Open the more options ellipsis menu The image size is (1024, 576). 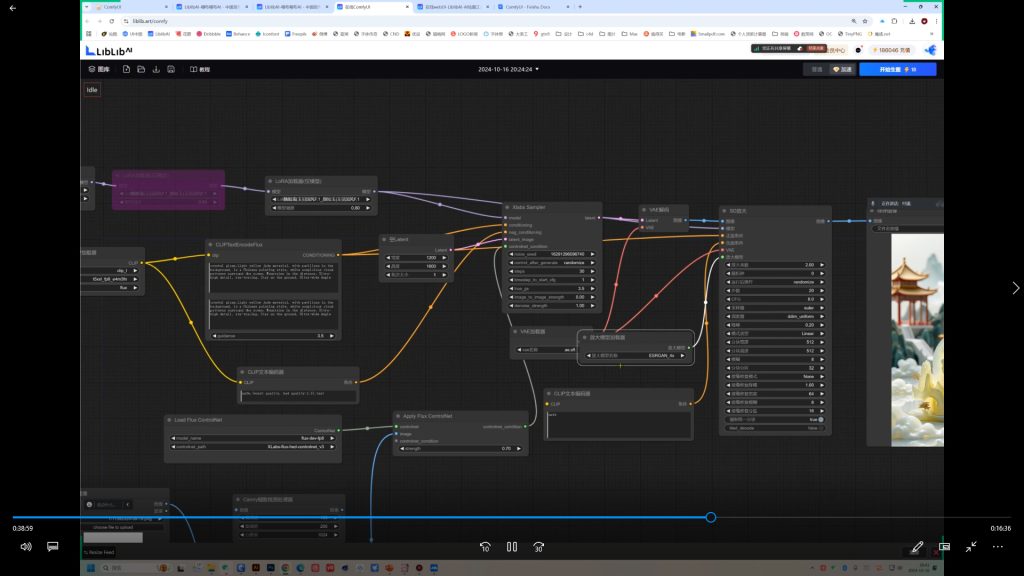[x=997, y=547]
